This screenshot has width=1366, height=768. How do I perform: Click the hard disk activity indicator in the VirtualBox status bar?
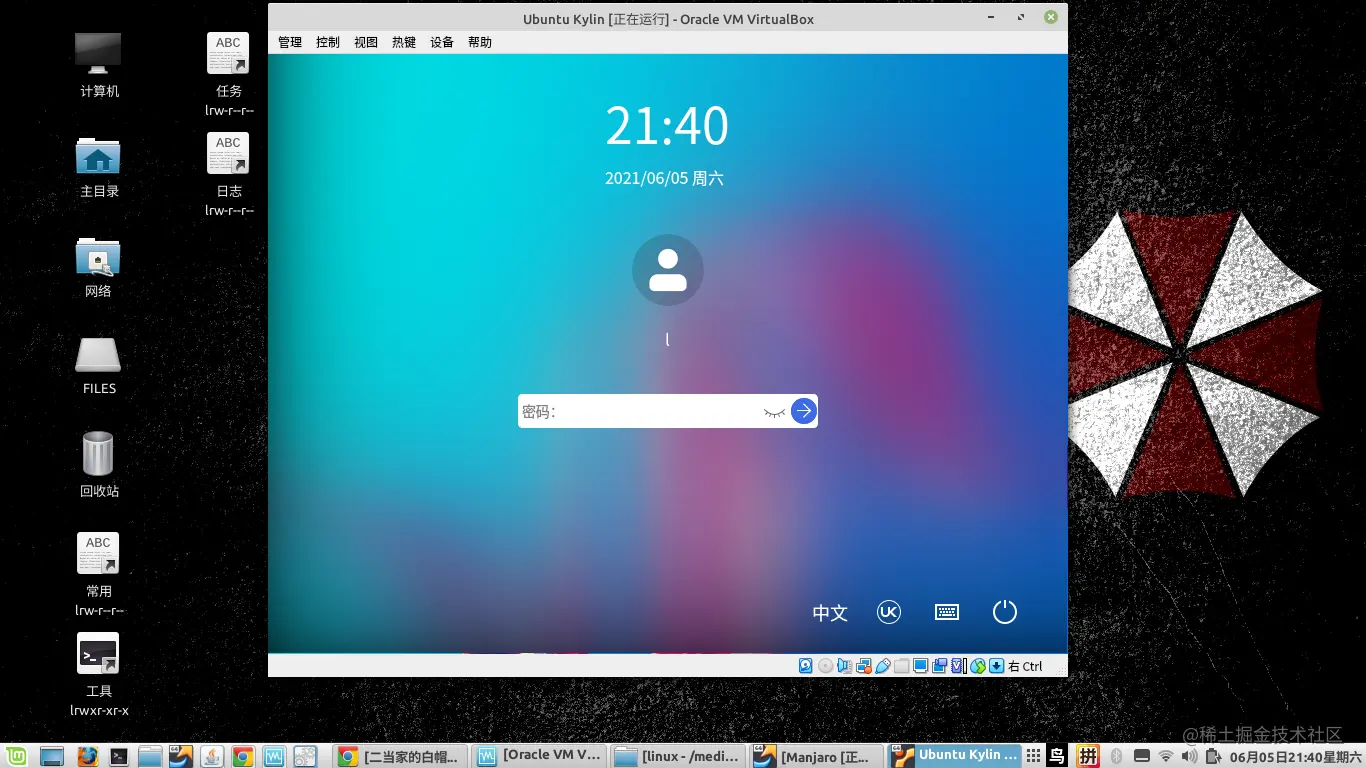click(x=806, y=666)
